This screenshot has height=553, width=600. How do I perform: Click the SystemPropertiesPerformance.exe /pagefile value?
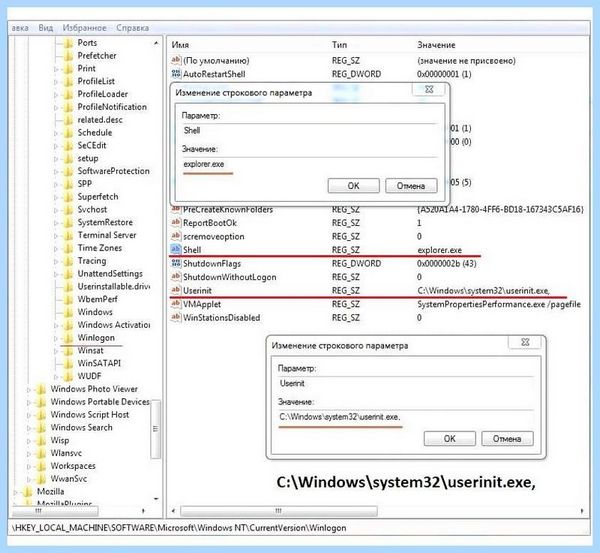point(499,304)
